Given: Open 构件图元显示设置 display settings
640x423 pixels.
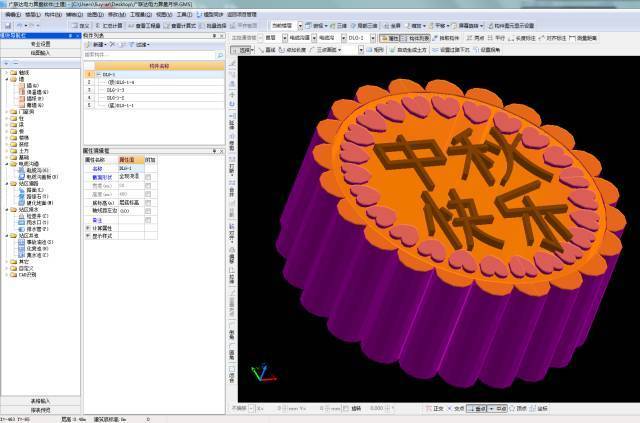Looking at the screenshot, I should 511,26.
